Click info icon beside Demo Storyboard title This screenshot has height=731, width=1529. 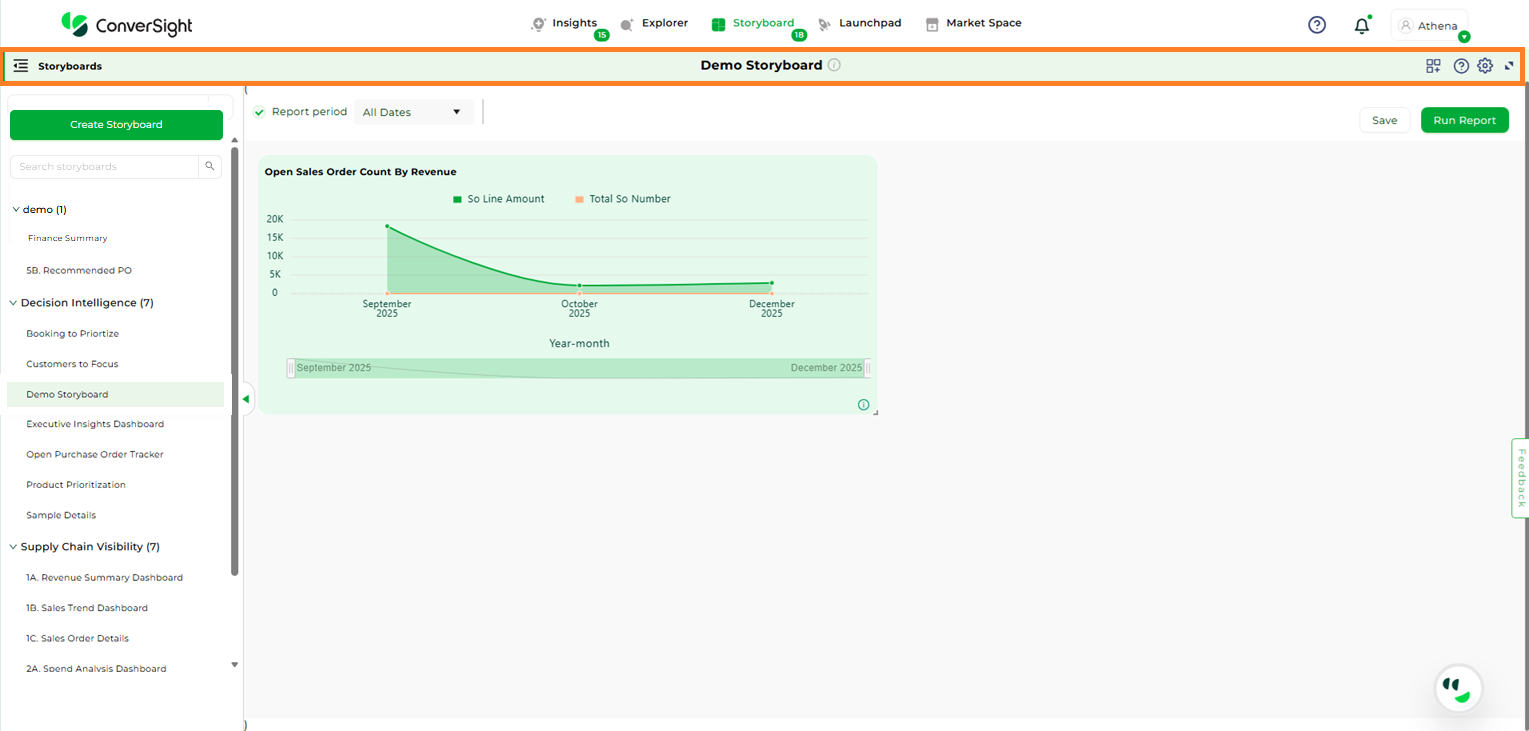click(x=834, y=65)
